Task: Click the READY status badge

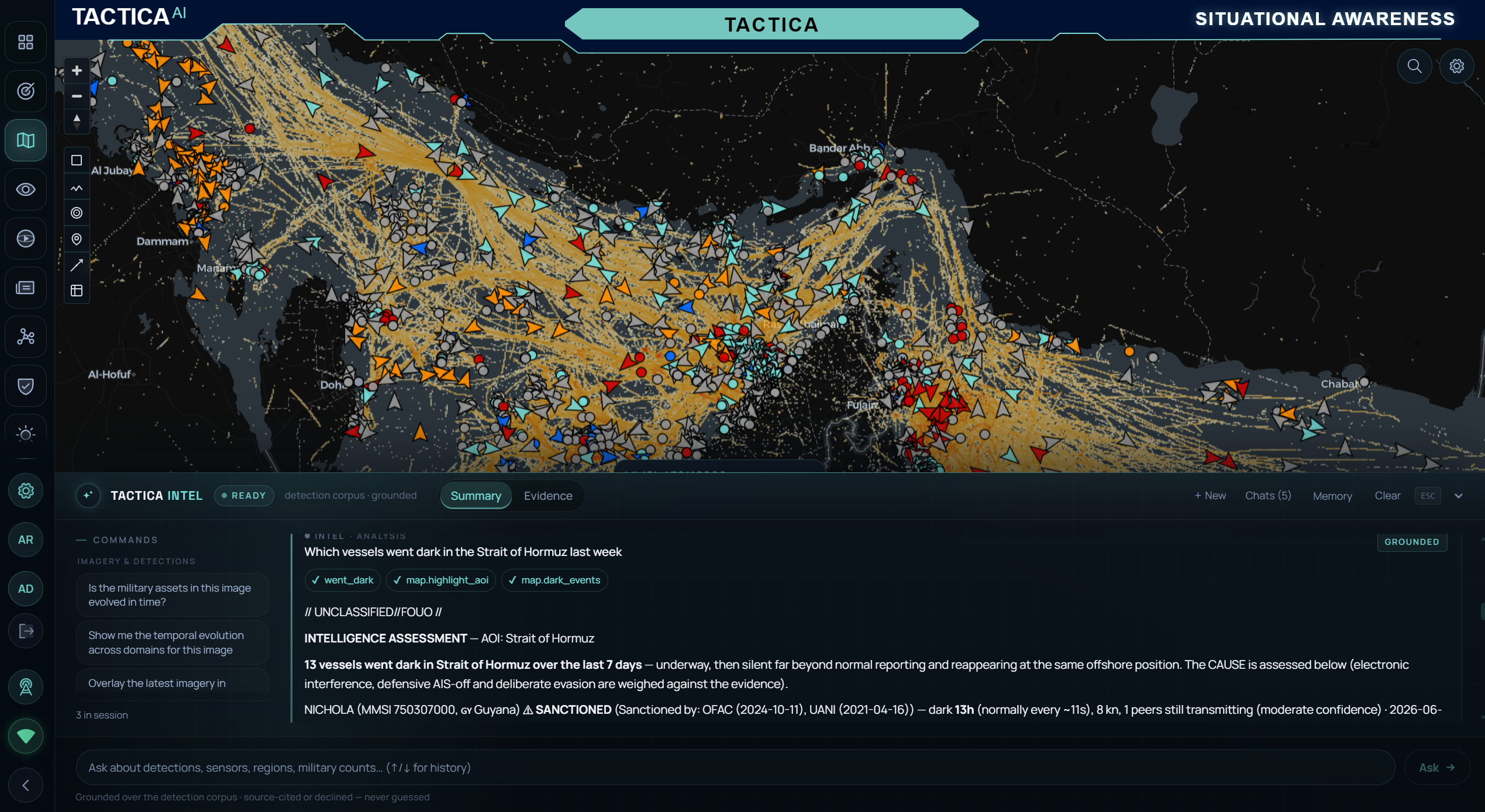Action: (x=244, y=496)
